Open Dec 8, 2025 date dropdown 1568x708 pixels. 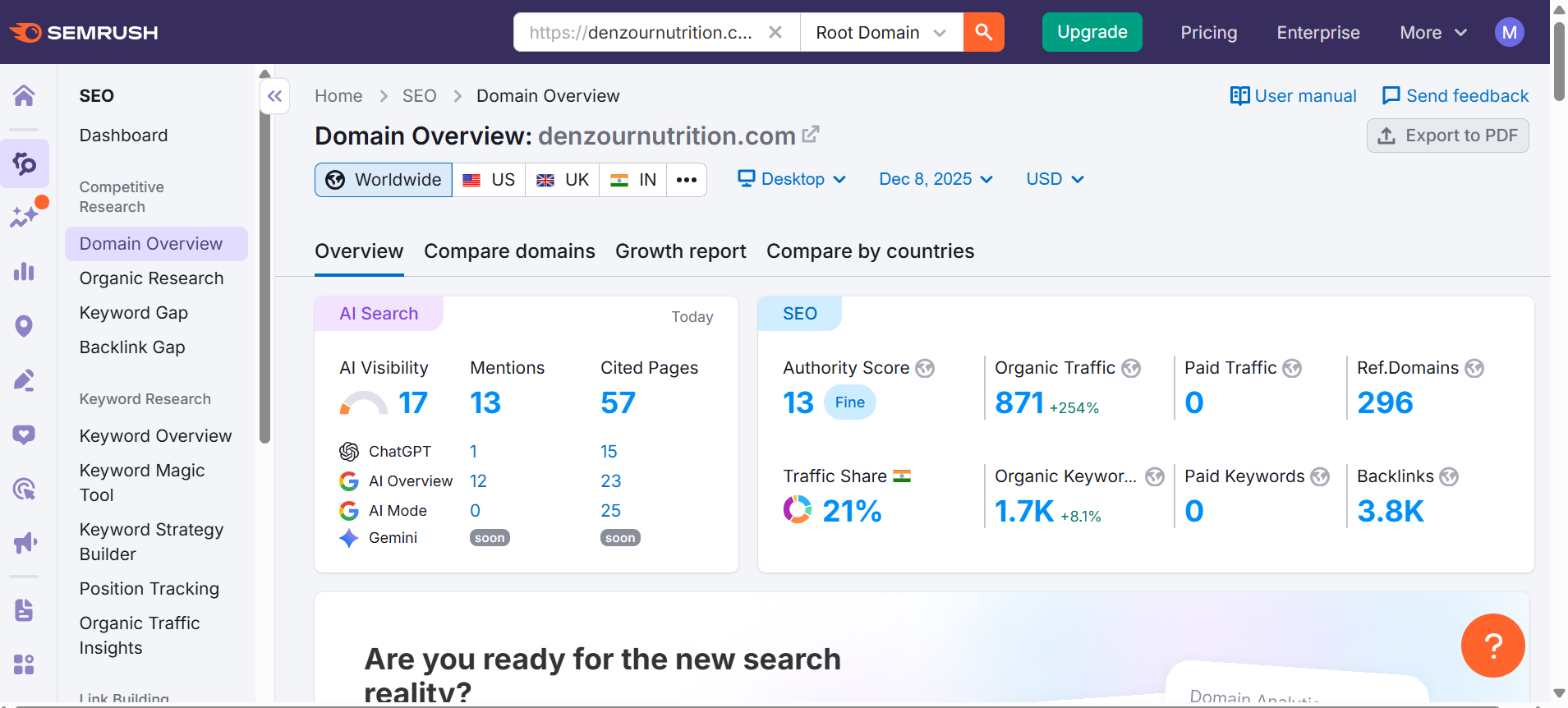(x=936, y=179)
